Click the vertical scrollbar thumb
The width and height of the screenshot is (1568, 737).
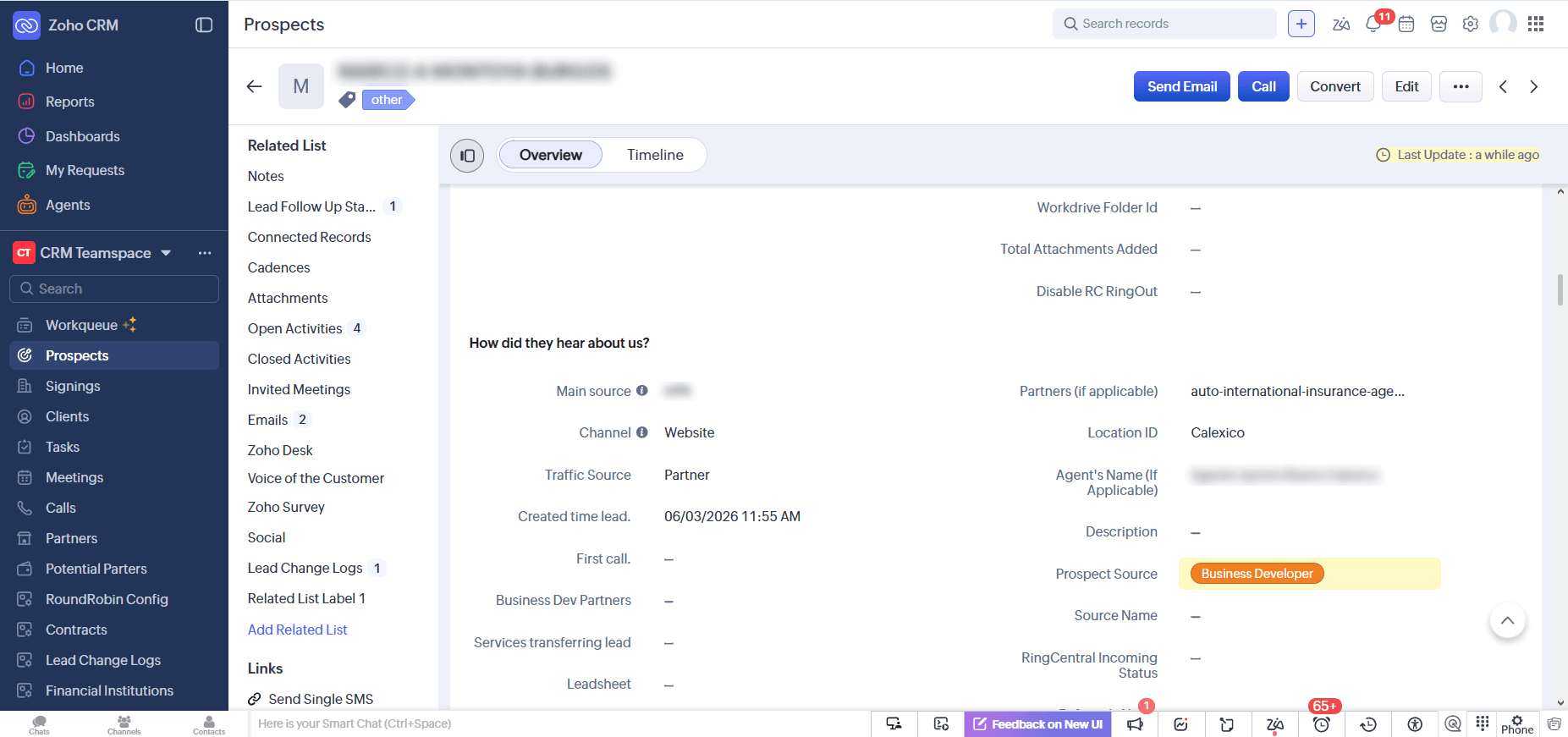(1560, 289)
